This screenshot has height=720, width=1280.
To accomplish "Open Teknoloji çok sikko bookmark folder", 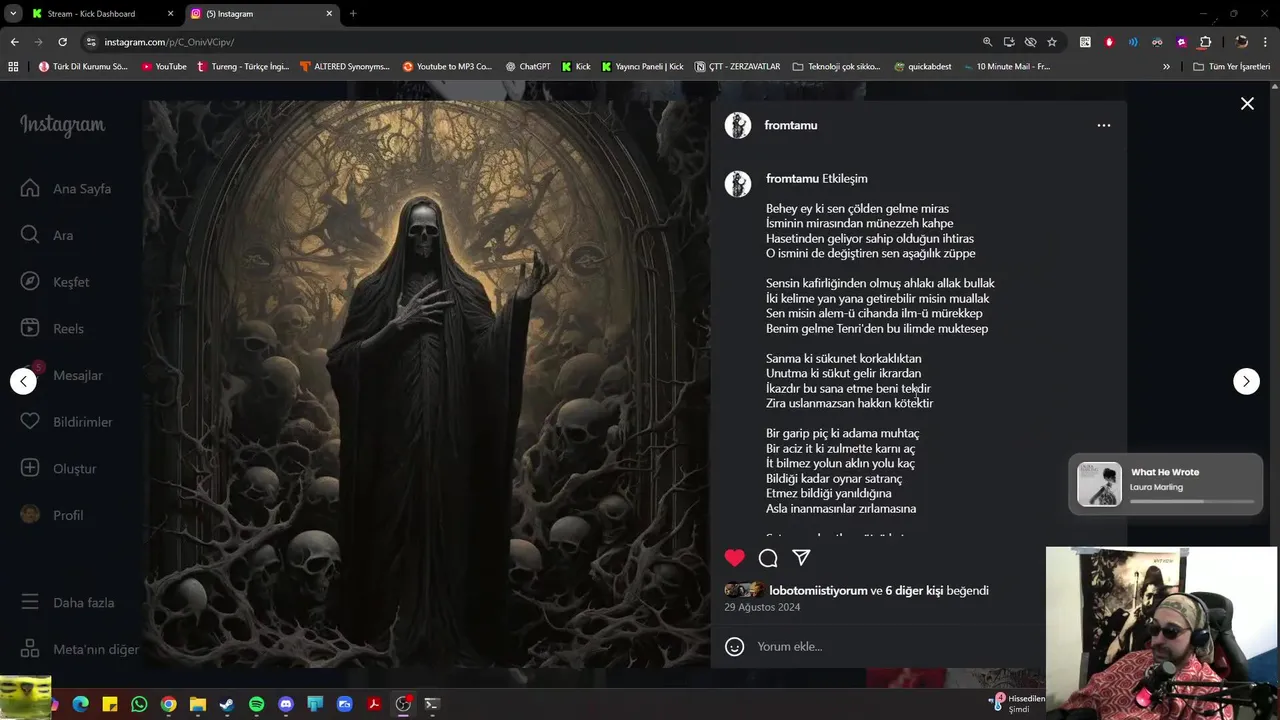I will tap(836, 66).
